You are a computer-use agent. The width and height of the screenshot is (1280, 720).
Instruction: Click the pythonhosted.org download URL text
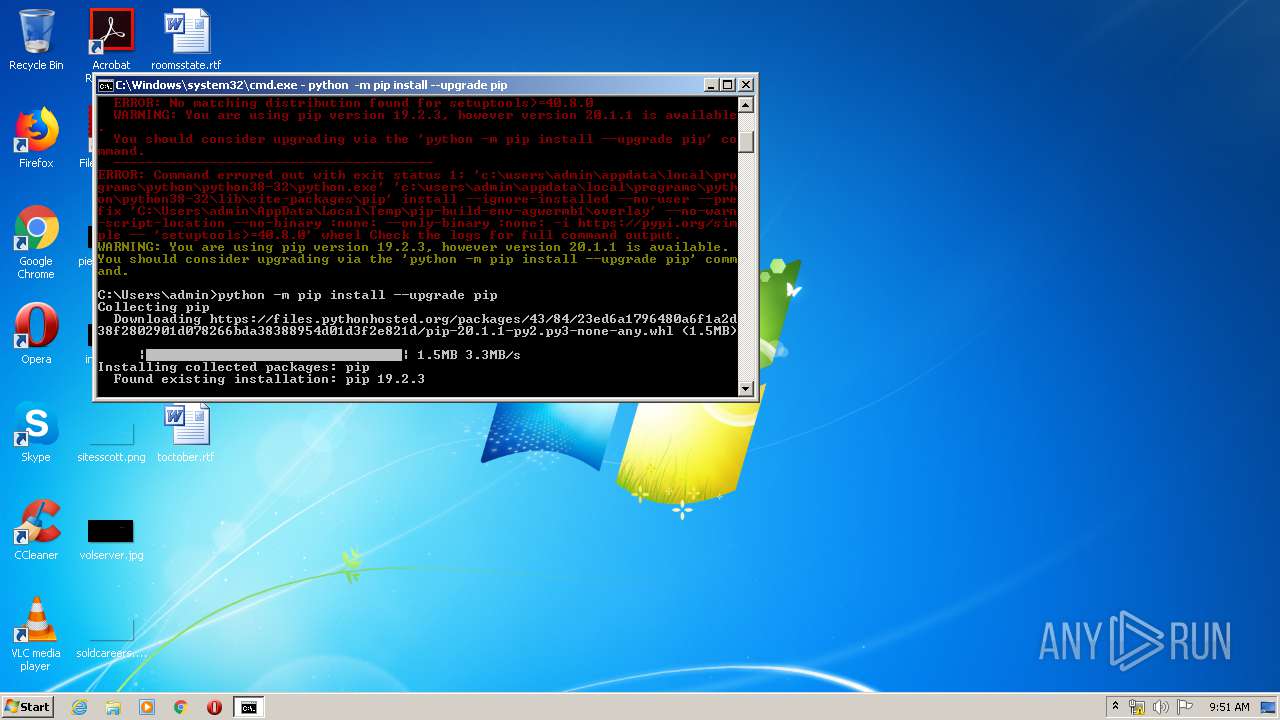[417, 325]
